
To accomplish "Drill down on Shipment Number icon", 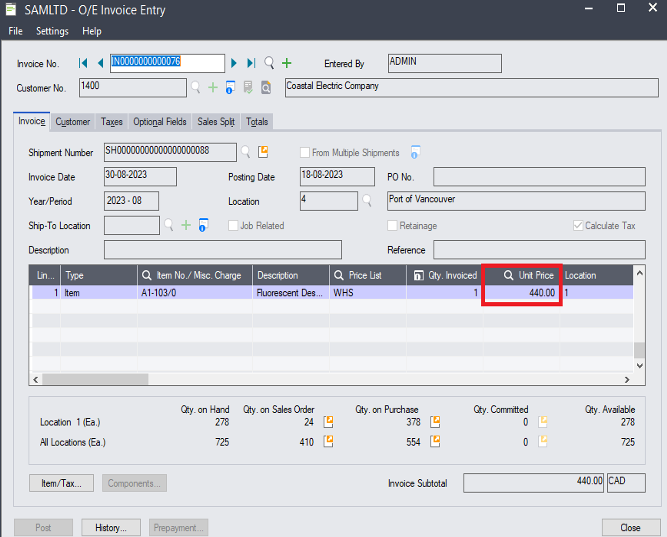I will [x=263, y=152].
